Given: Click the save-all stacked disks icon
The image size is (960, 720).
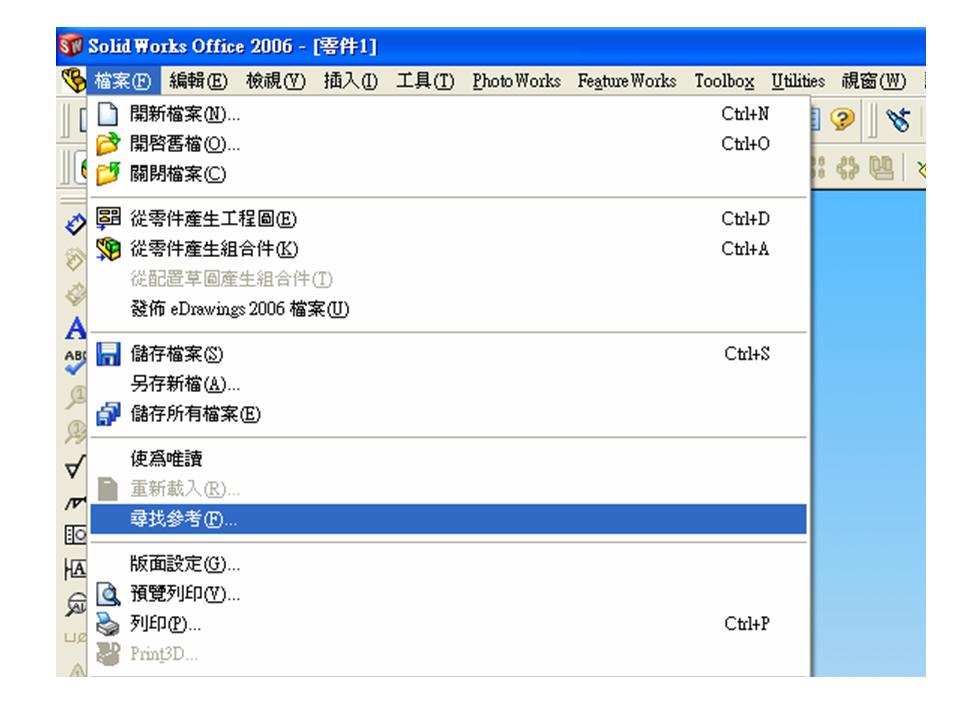Looking at the screenshot, I should click(x=108, y=414).
